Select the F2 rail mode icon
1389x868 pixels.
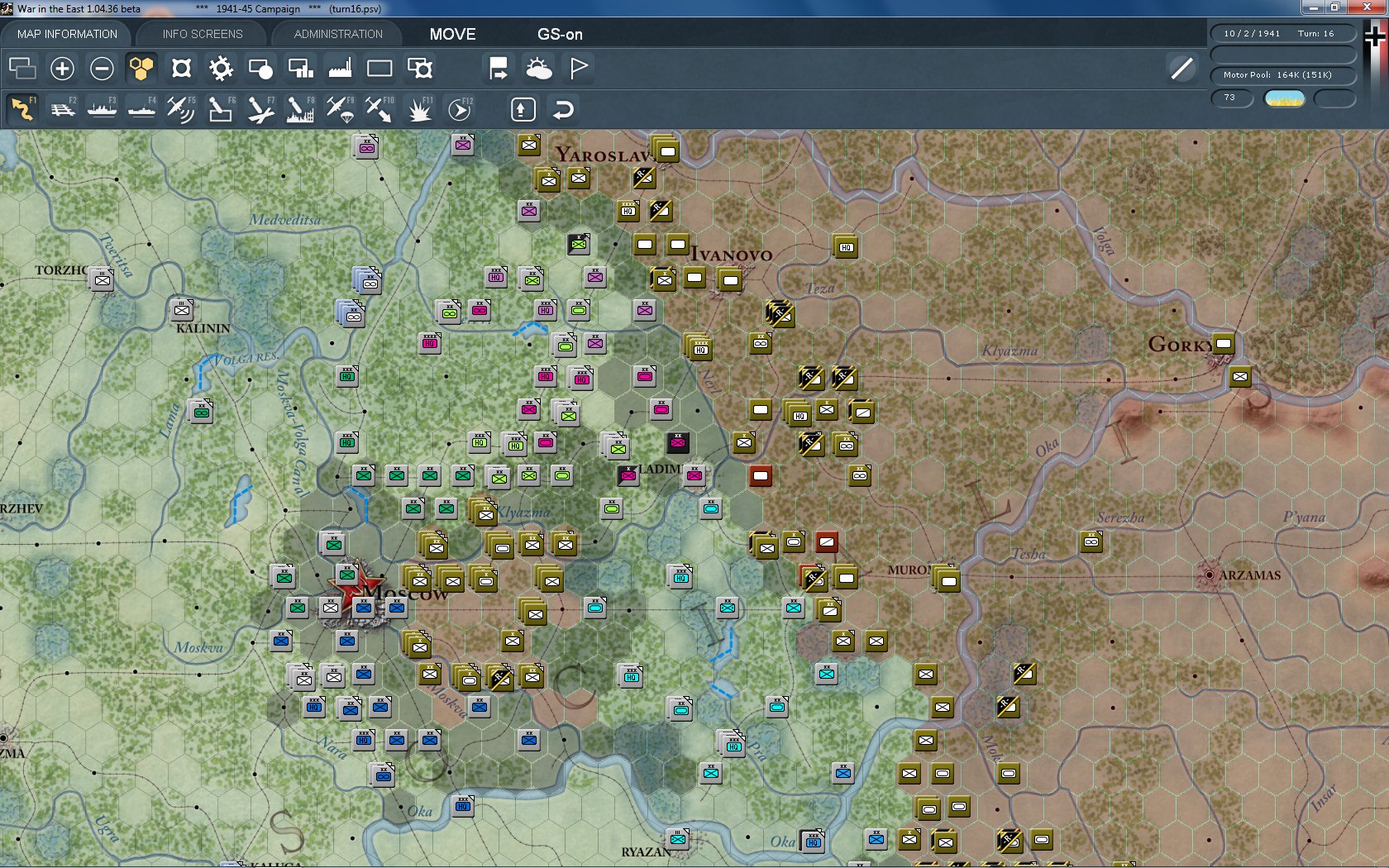(x=62, y=109)
